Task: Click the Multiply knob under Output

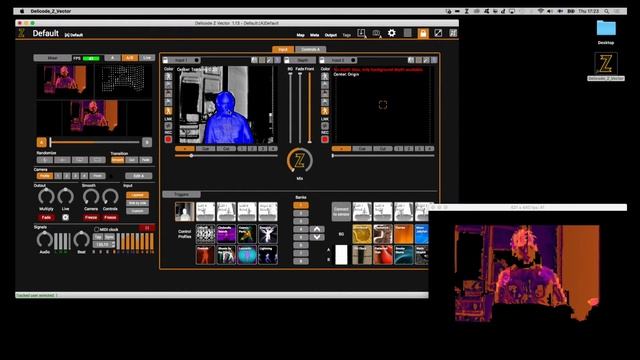Action: click(46, 197)
